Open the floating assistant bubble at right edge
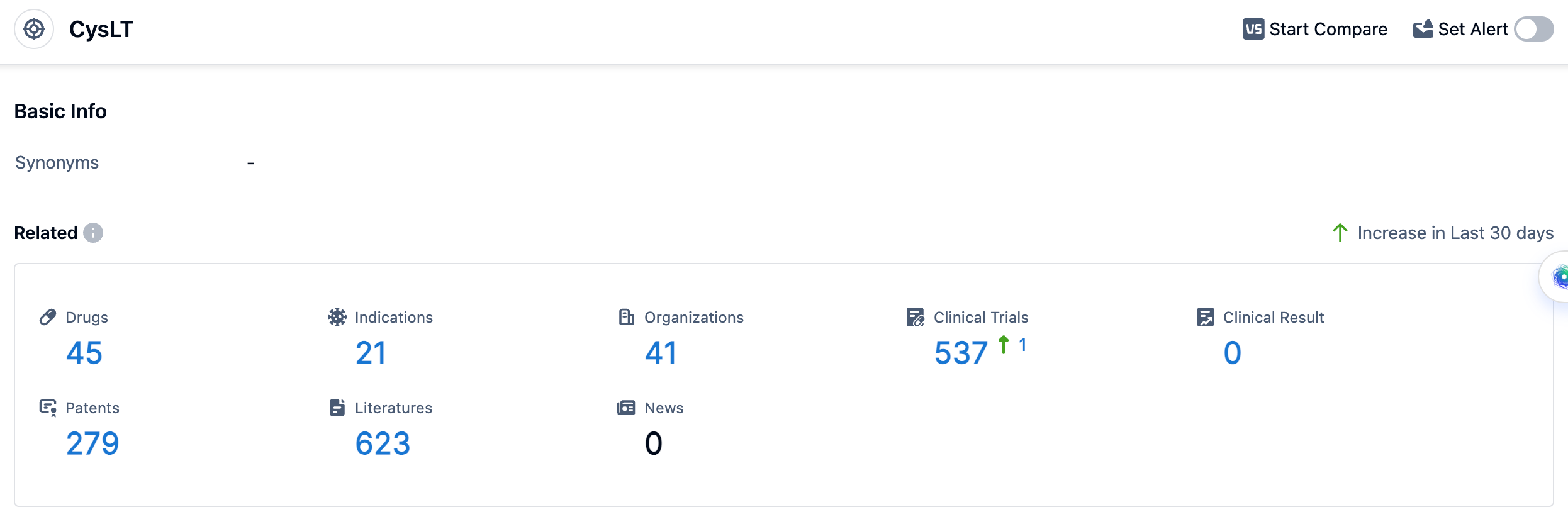 pyautogui.click(x=1557, y=277)
